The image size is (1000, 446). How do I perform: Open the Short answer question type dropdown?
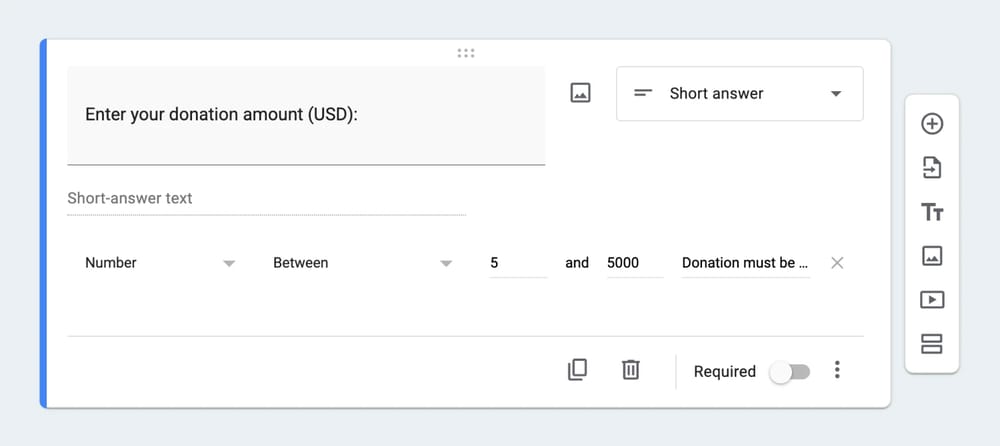[x=739, y=94]
